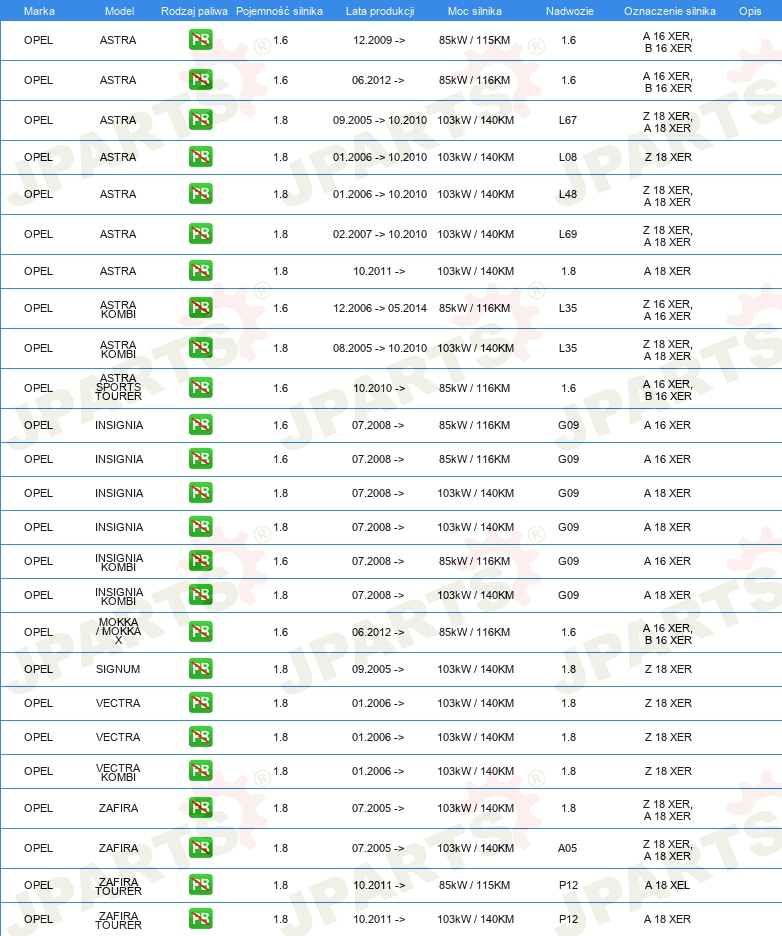Select the 'ASTRA SPORTS TOURER' model cell

pos(118,387)
